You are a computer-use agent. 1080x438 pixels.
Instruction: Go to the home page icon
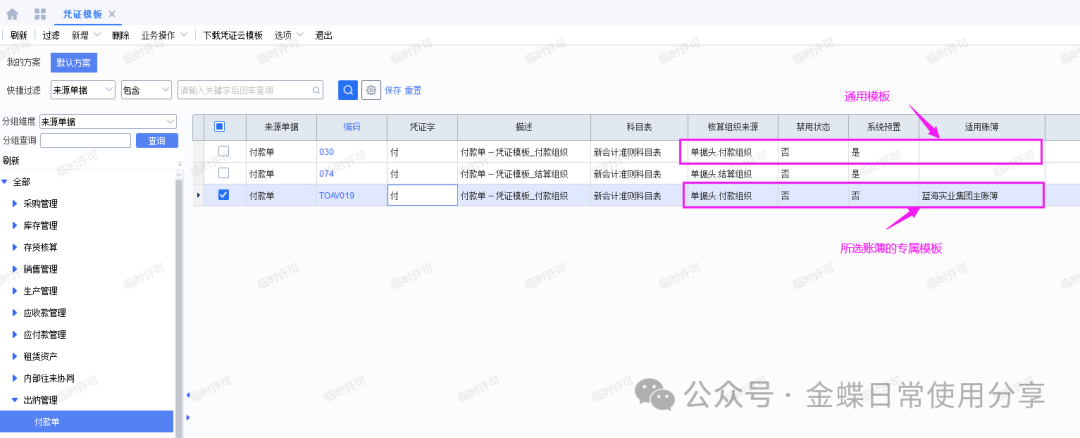12,14
